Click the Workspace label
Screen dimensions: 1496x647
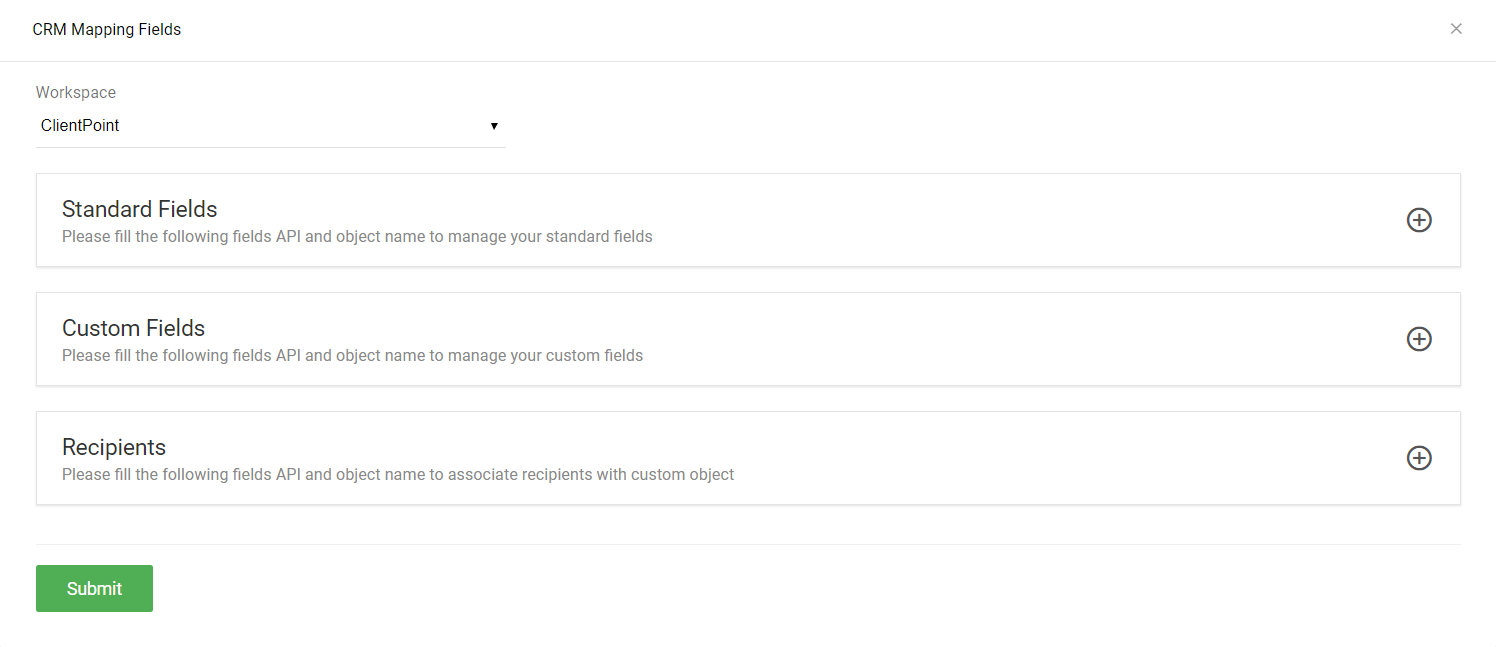pos(75,92)
